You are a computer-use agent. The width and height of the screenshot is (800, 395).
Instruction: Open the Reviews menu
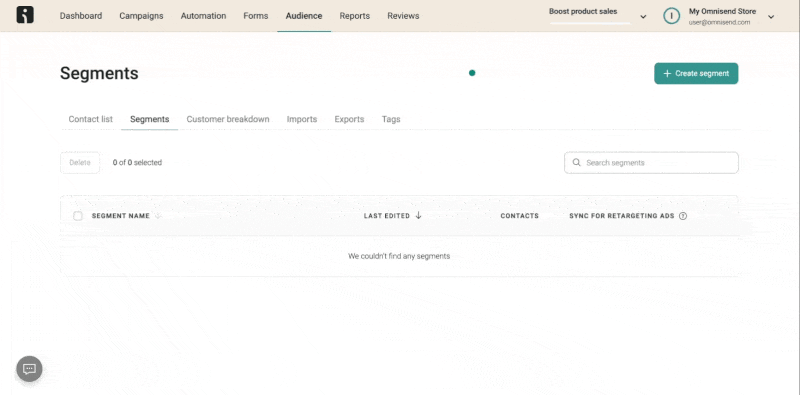[403, 16]
